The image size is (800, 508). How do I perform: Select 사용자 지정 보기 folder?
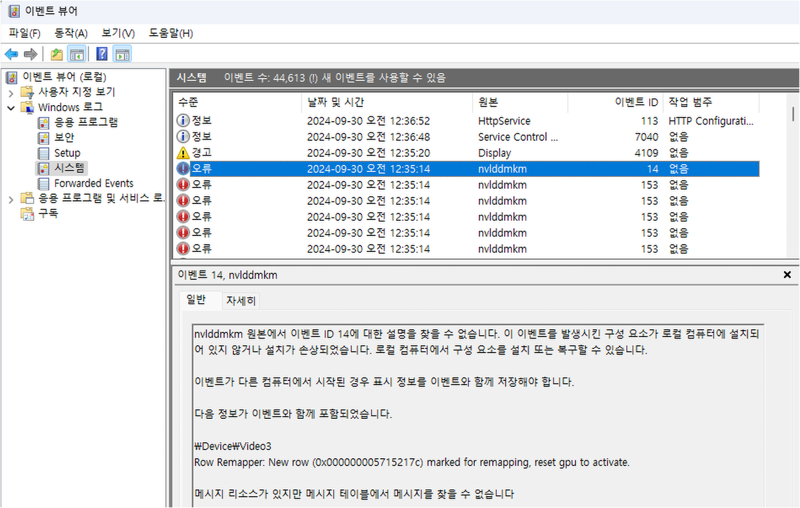tap(77, 92)
